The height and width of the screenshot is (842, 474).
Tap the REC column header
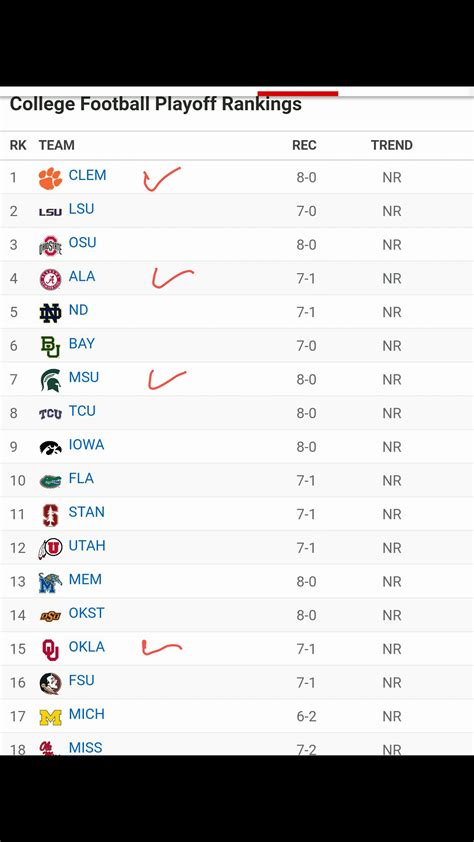tap(304, 145)
